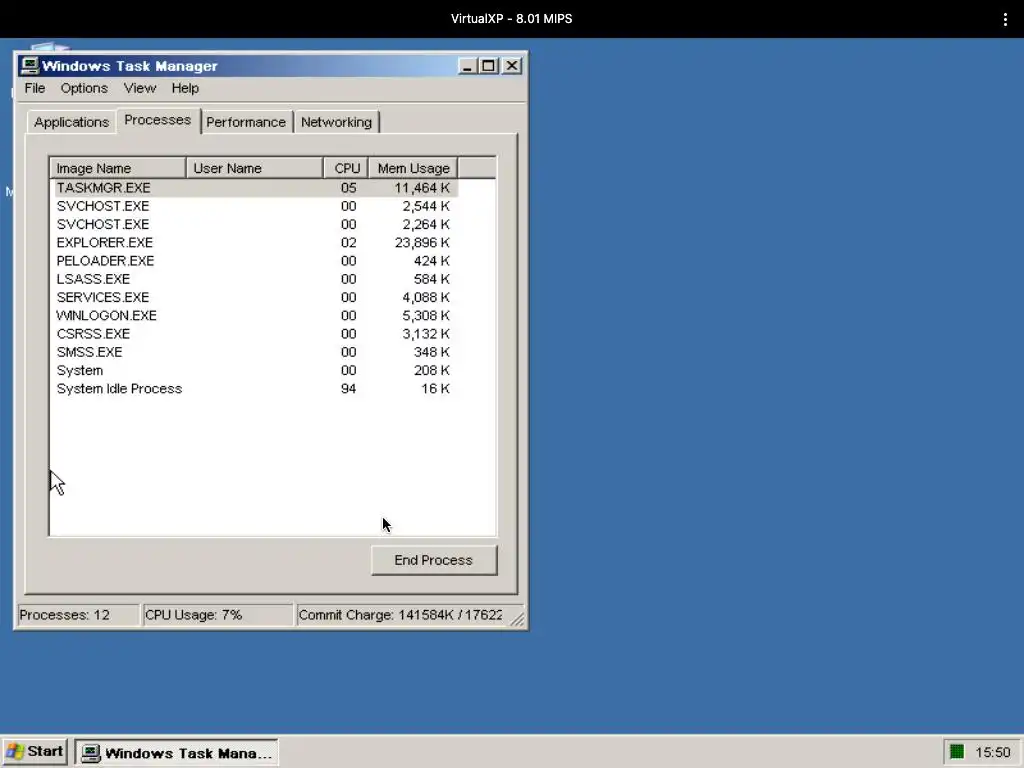
Task: Select the System process row
Action: (x=256, y=371)
